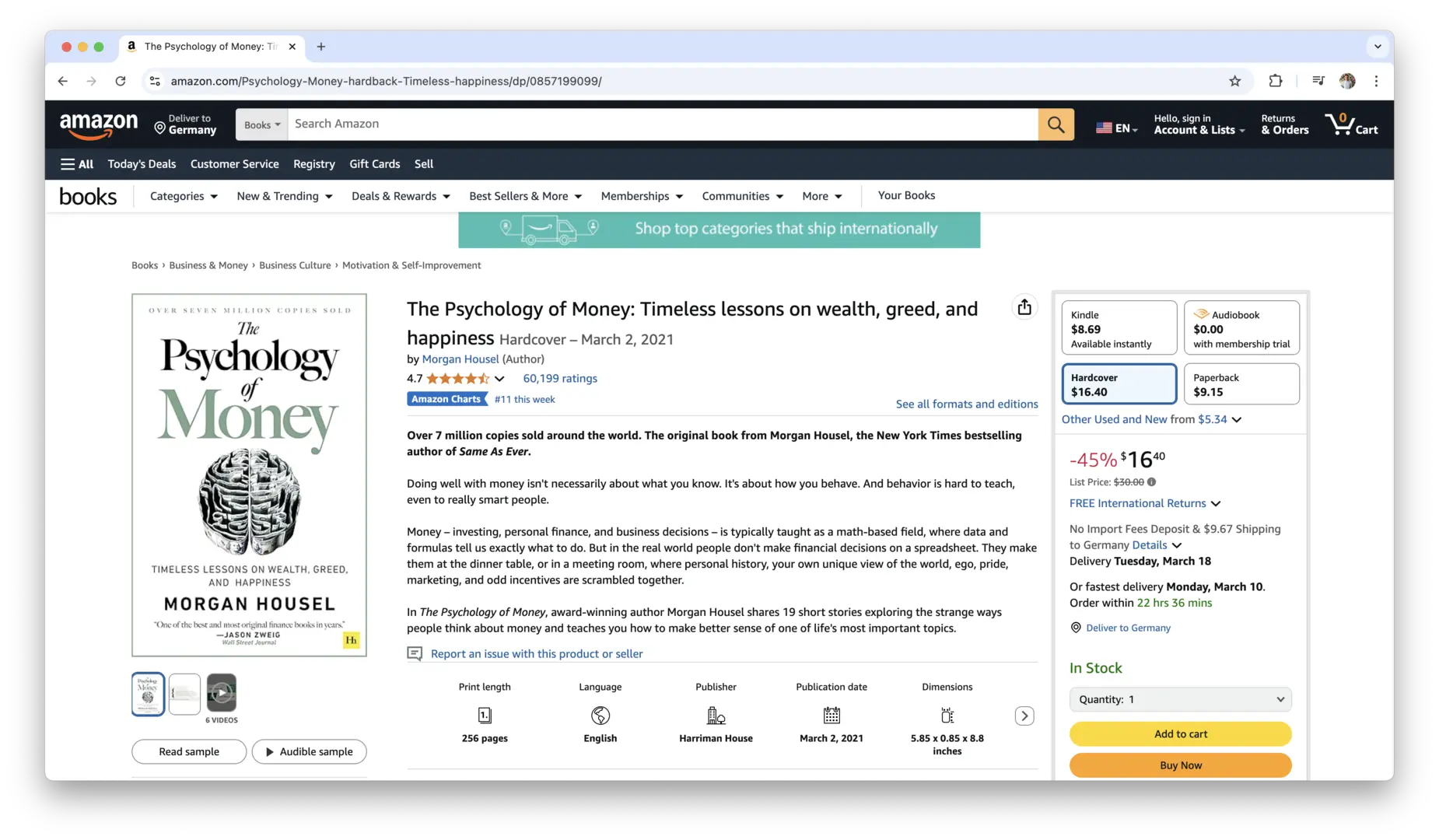Click the browser back arrow

(63, 81)
